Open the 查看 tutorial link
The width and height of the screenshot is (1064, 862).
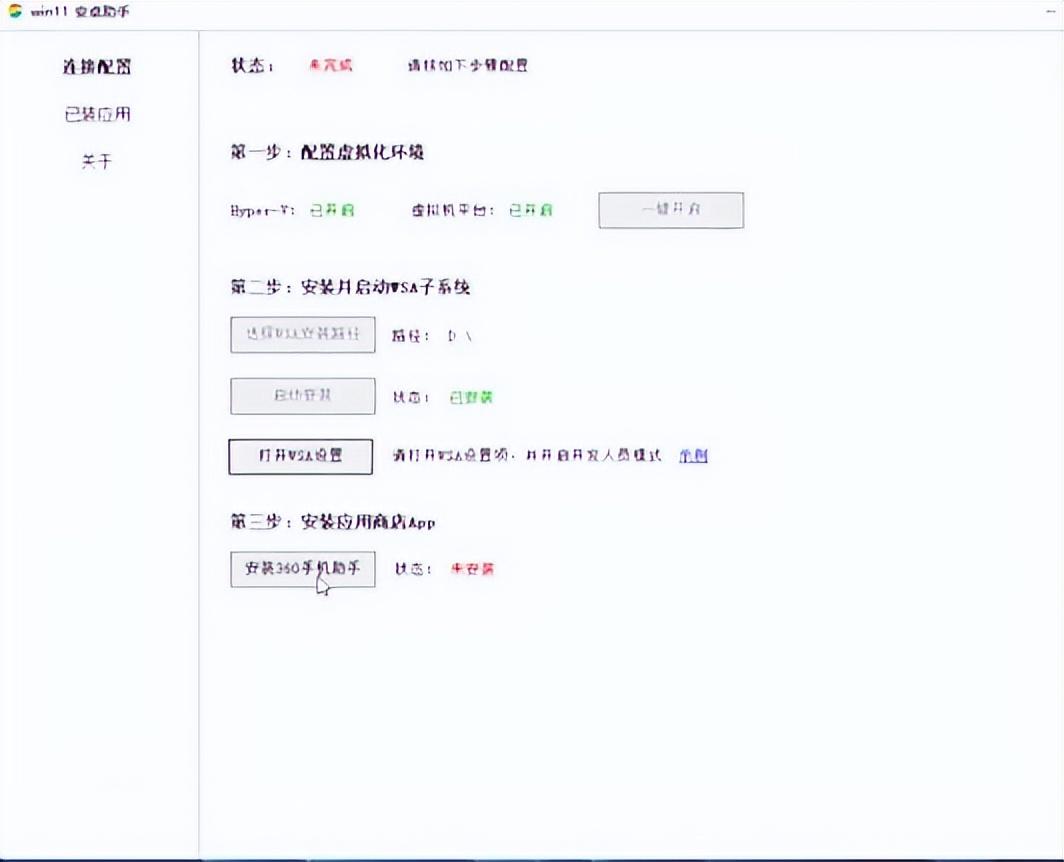(694, 456)
